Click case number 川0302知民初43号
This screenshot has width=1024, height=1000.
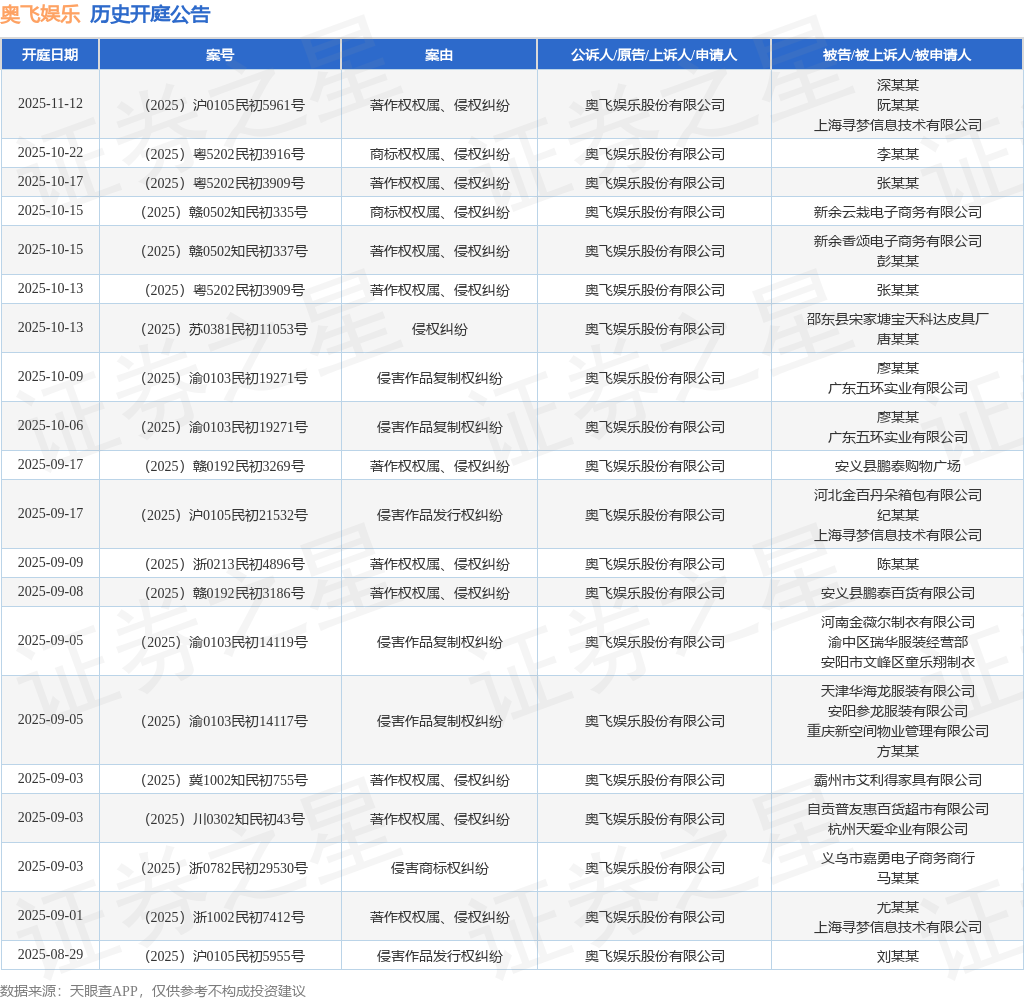[x=224, y=819]
